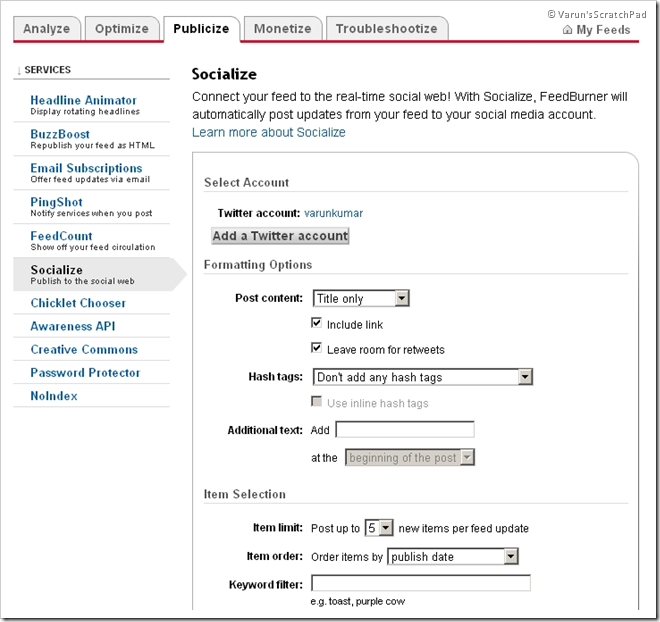This screenshot has width=660, height=622.
Task: Click Add a Twitter account button
Action: (x=280, y=236)
